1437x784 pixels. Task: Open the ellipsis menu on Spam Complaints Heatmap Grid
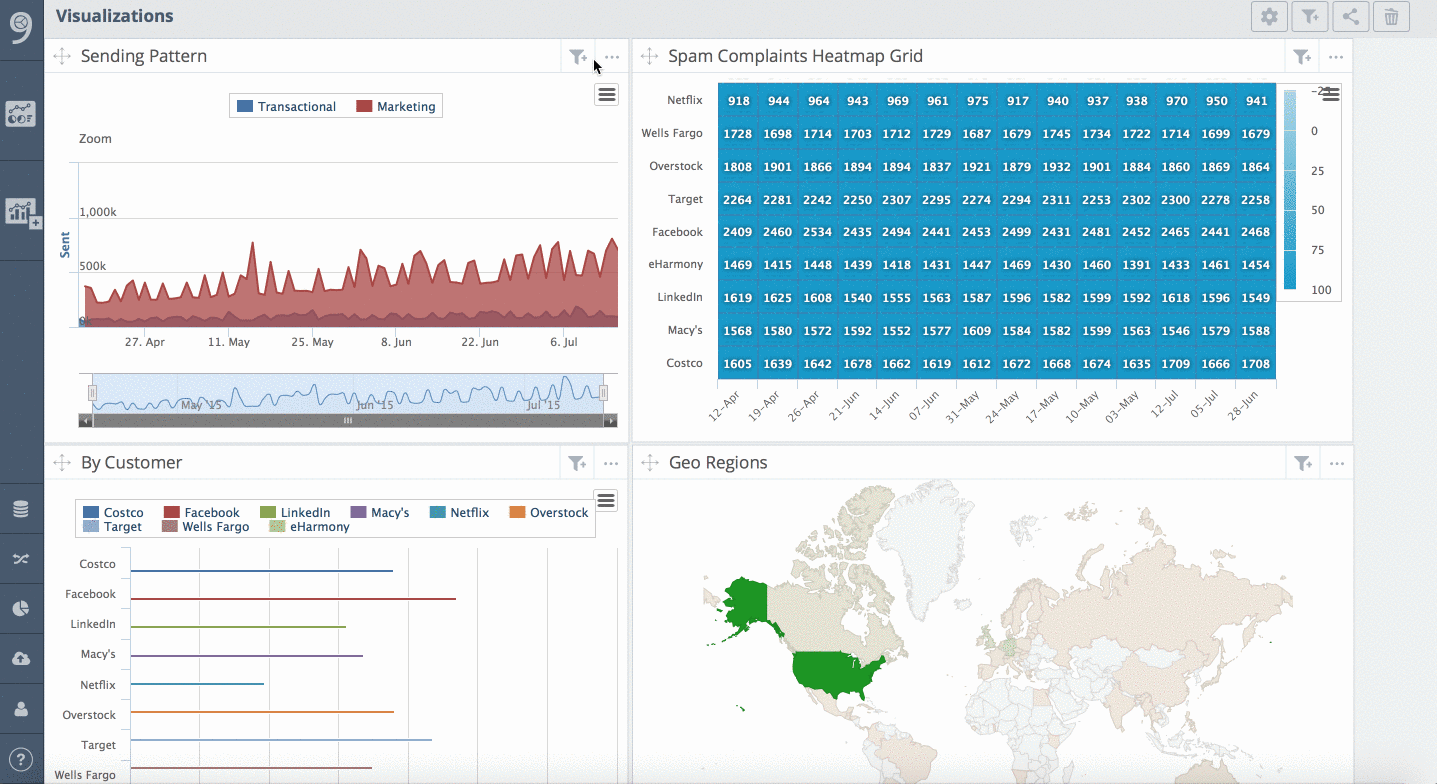(1336, 57)
